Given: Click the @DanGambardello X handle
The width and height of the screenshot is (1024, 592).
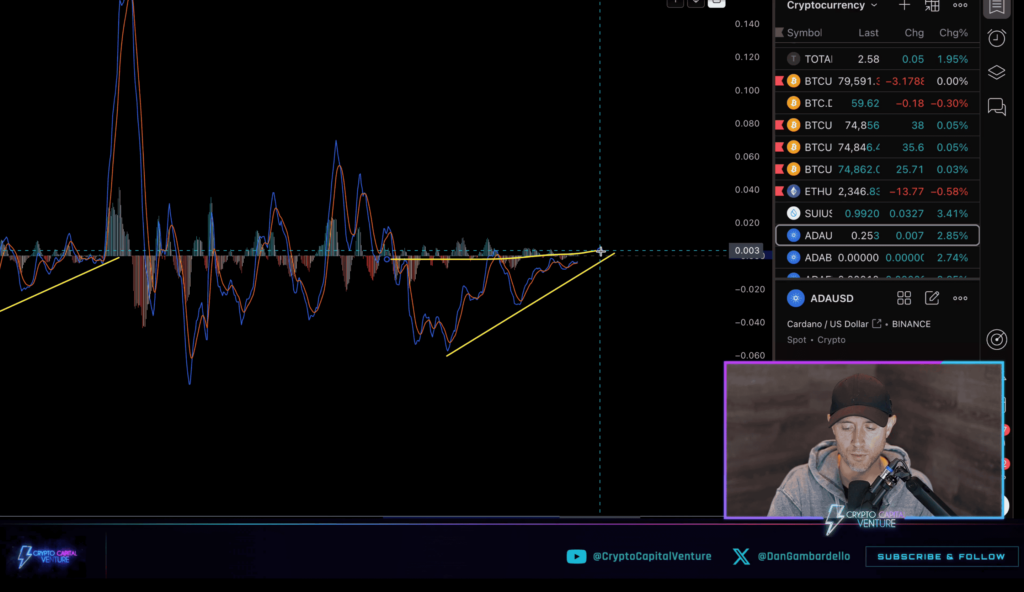Looking at the screenshot, I should click(804, 556).
